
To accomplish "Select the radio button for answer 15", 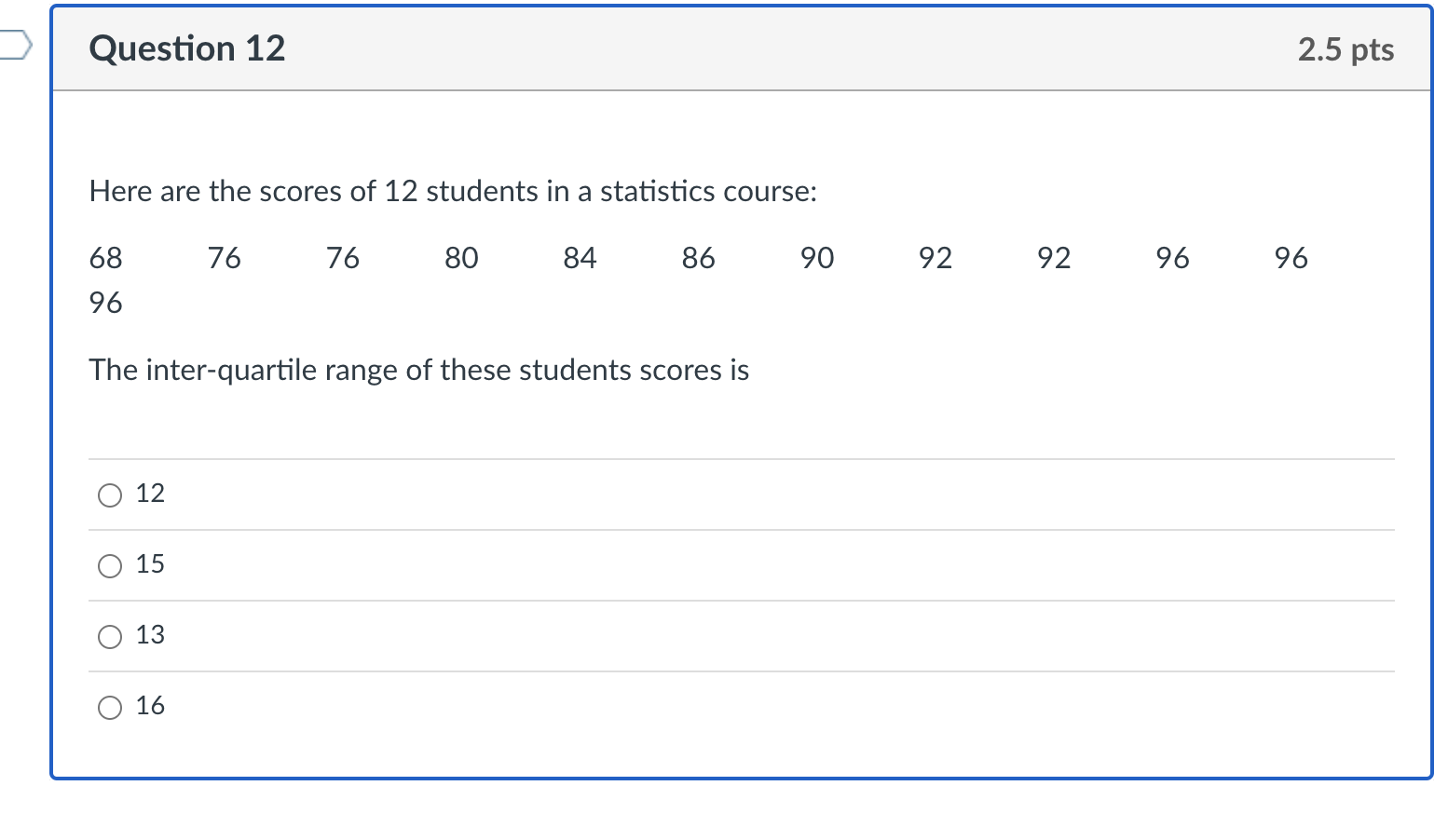I will pos(109,565).
